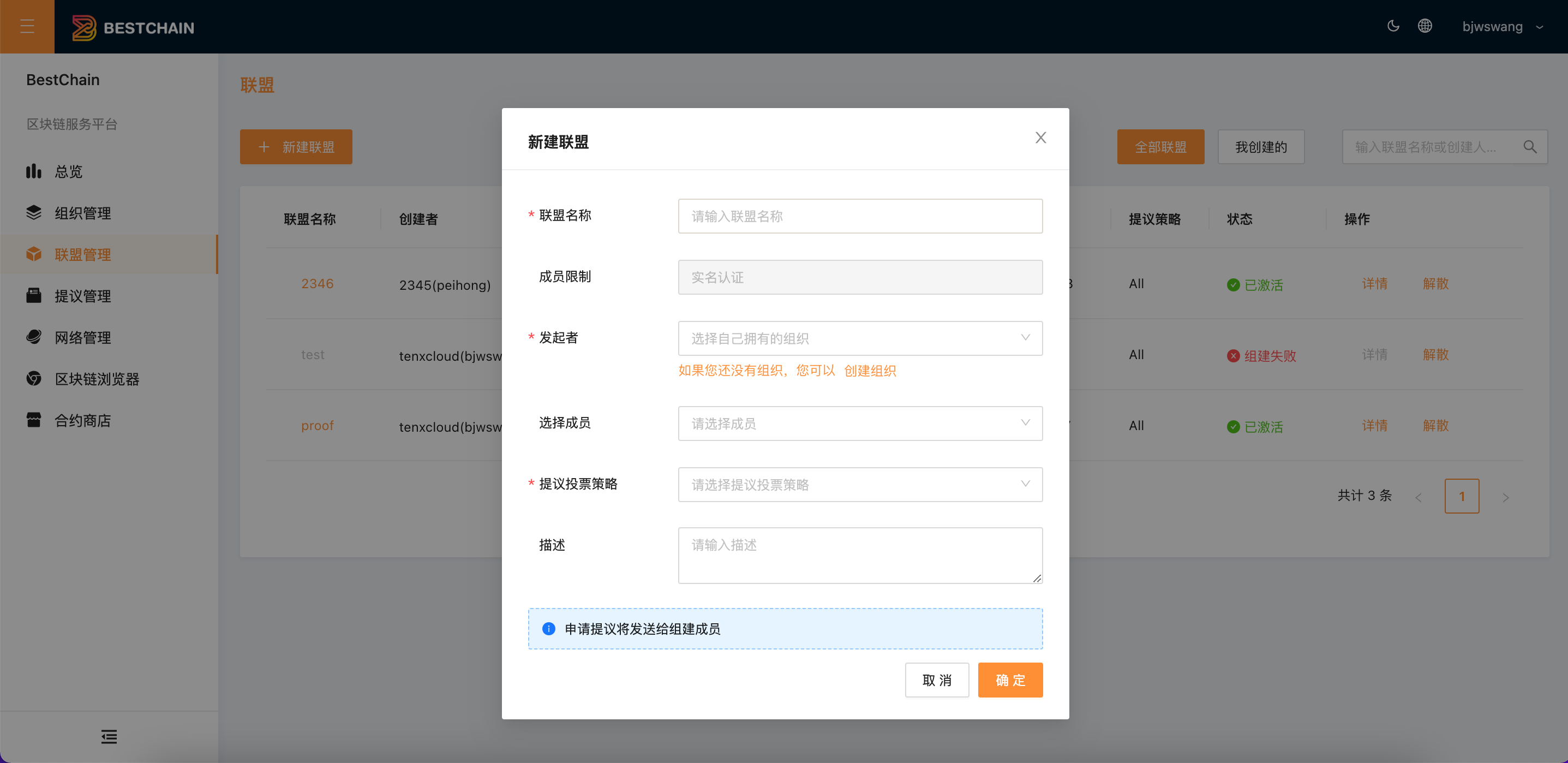The height and width of the screenshot is (763, 1568).
Task: Click the 共计 3 条 total text
Action: (1364, 495)
